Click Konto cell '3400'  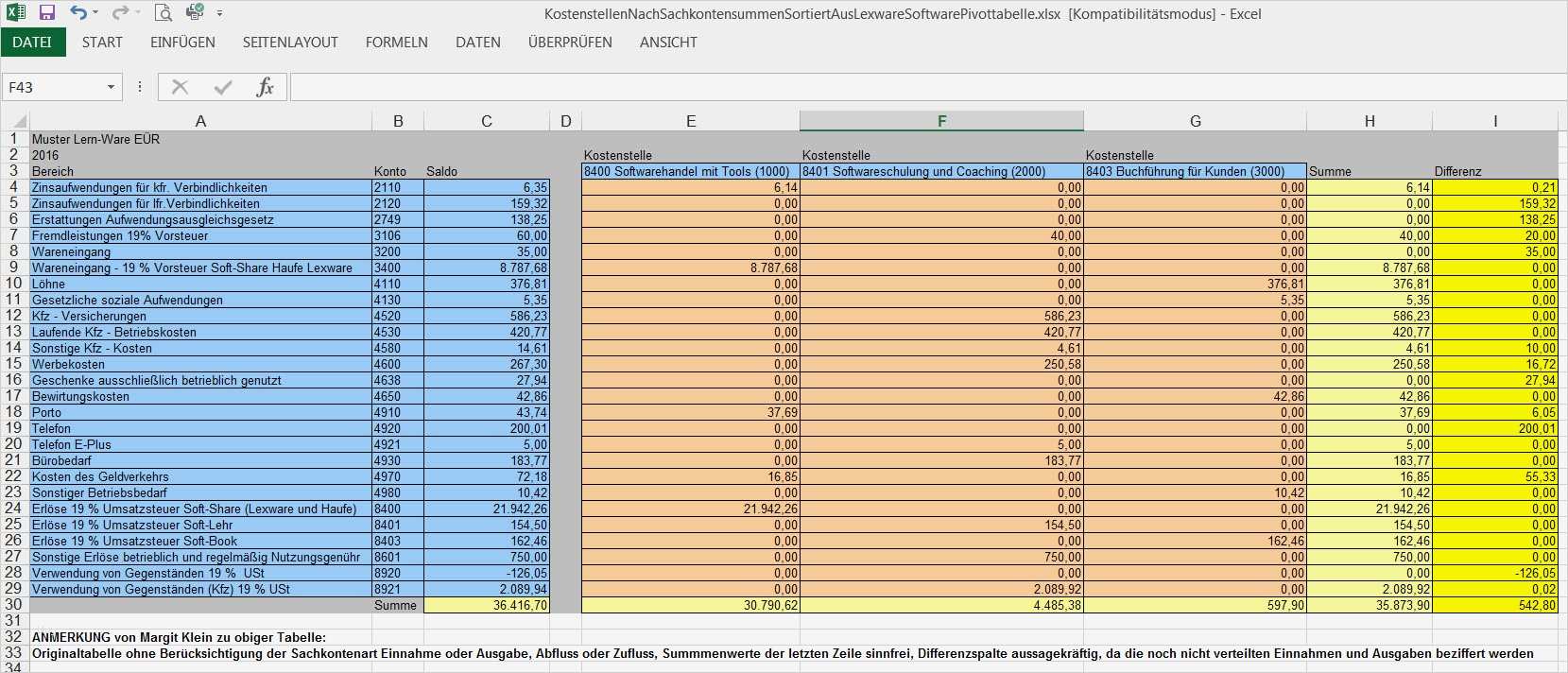pos(397,267)
